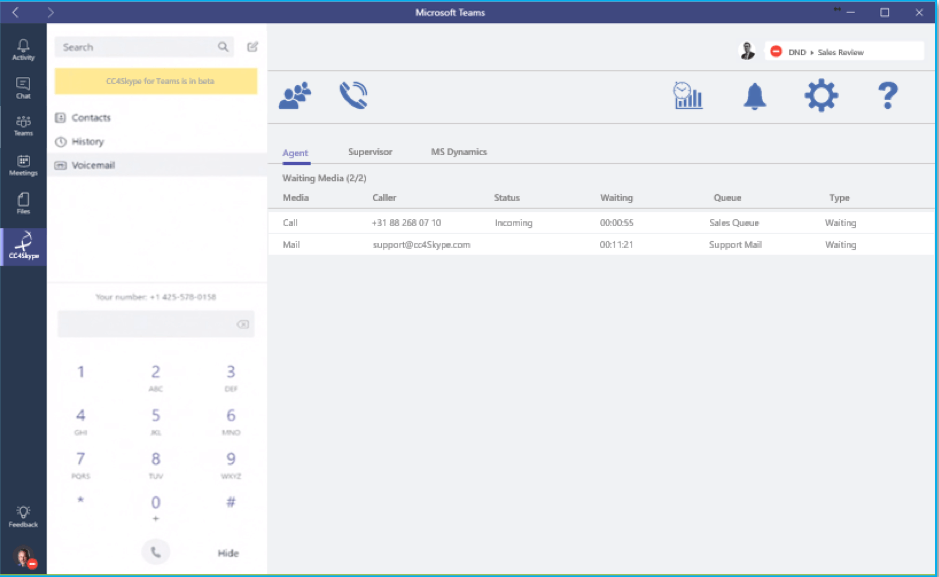Viewport: 939px width, 577px height.
Task: Click in the Search field
Action: pos(144,47)
